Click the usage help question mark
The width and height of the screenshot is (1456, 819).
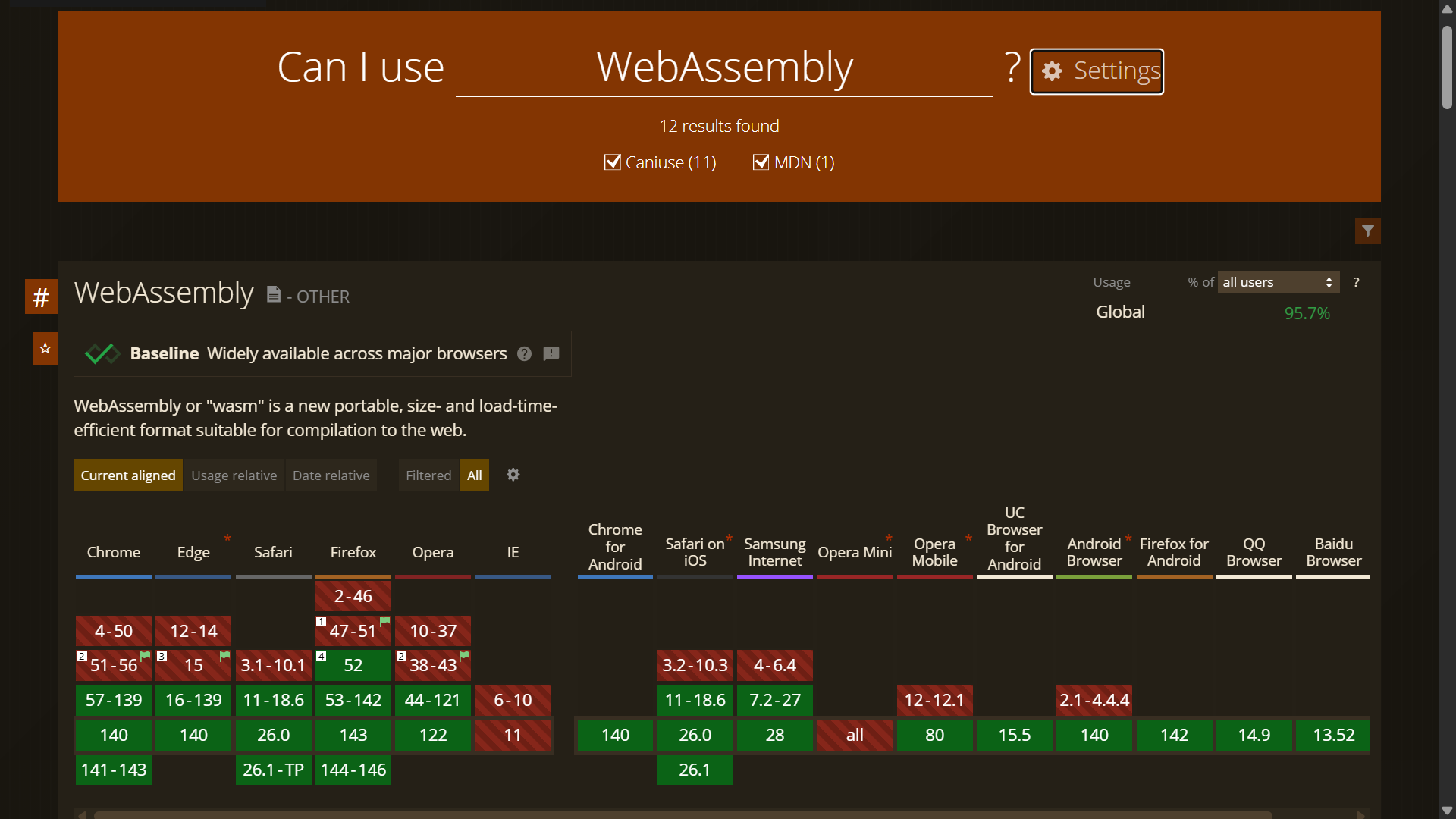pos(1356,282)
